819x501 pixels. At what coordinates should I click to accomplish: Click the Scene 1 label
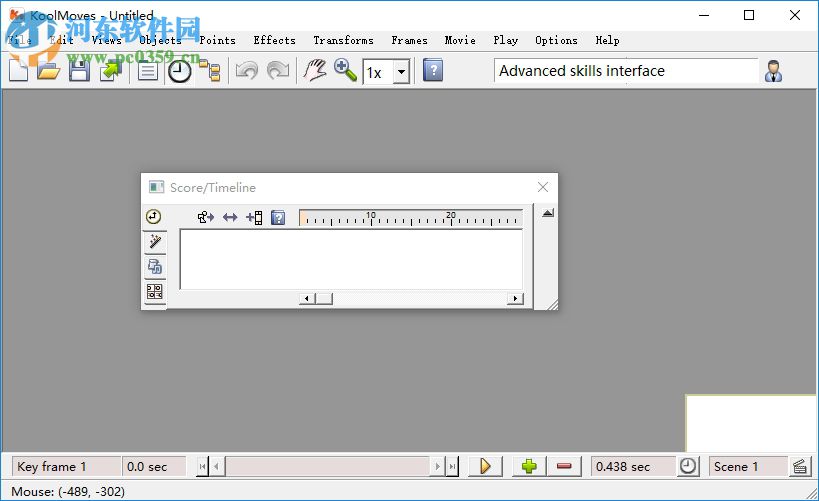coord(747,467)
